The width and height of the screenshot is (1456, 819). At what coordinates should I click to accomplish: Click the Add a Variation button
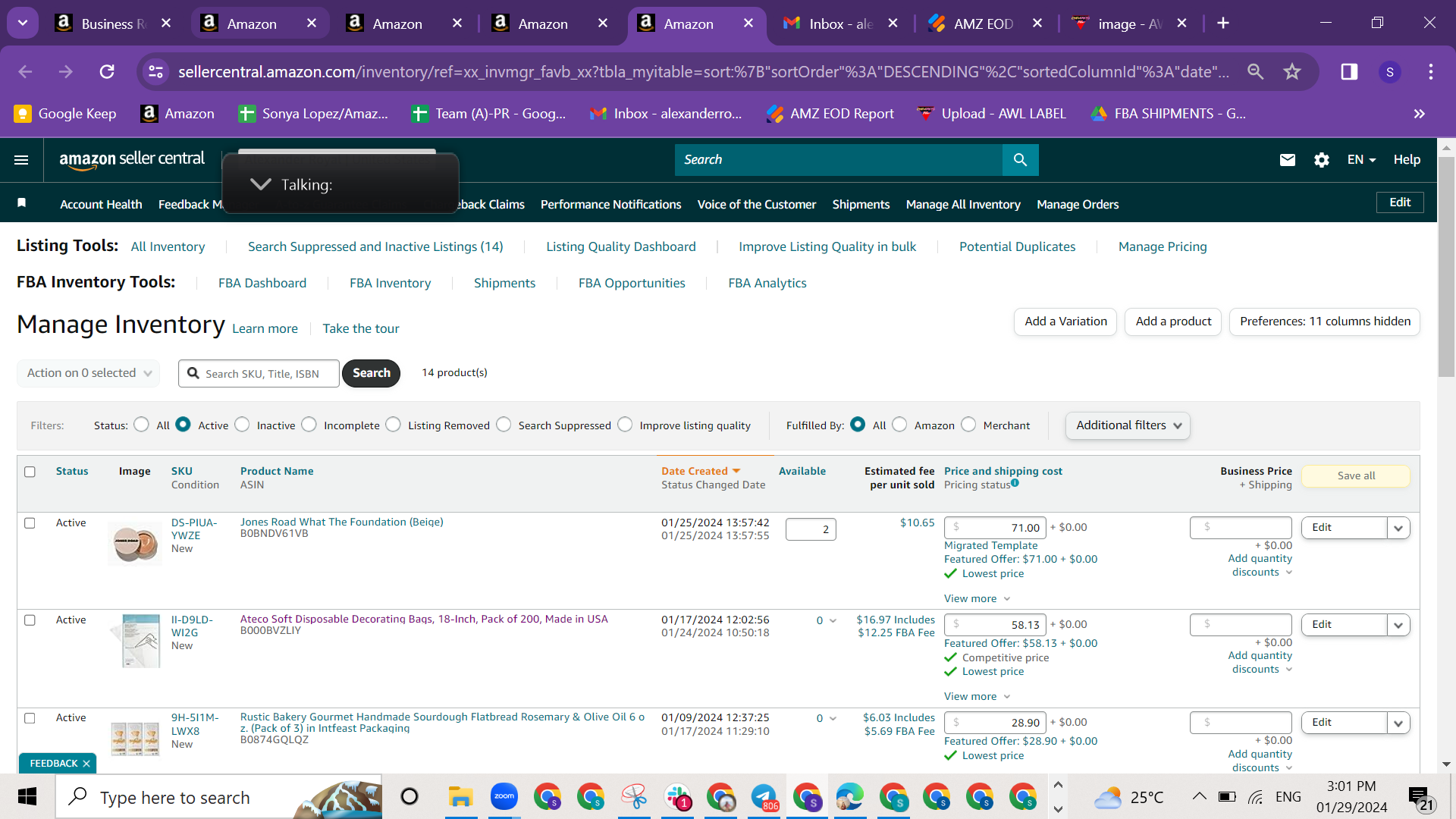(1065, 322)
